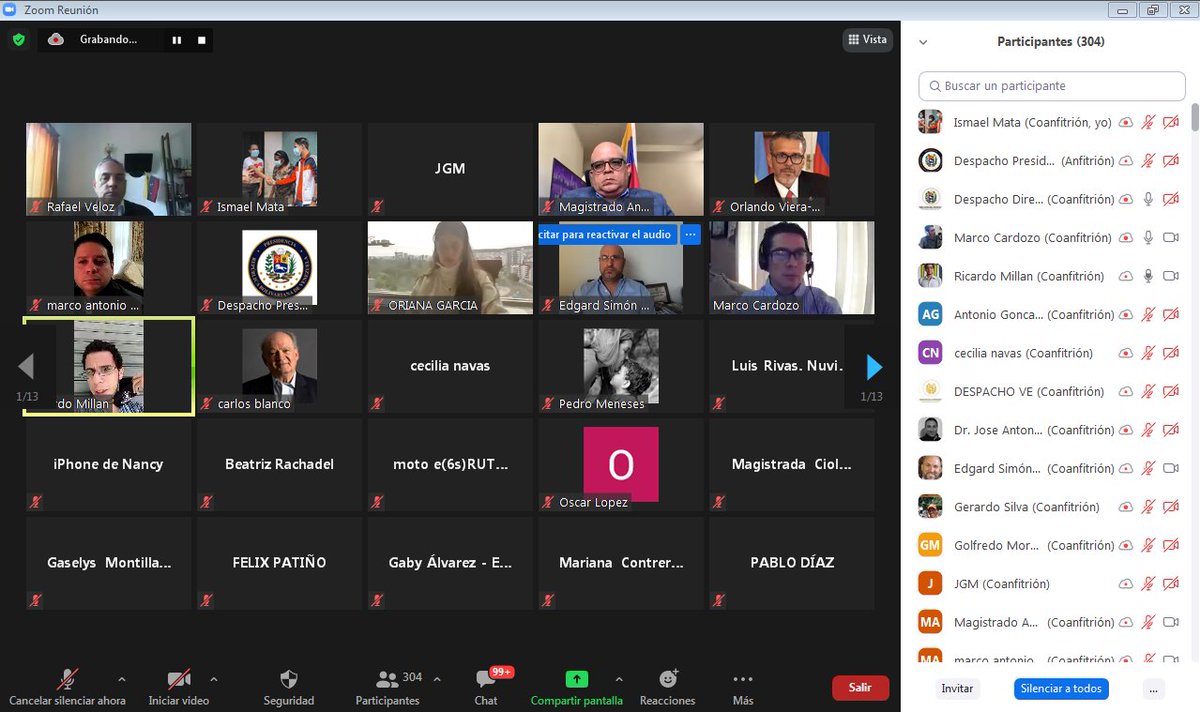Screen dimensions: 1200x712
Task: Click Silenciar a todos
Action: coord(1061,689)
